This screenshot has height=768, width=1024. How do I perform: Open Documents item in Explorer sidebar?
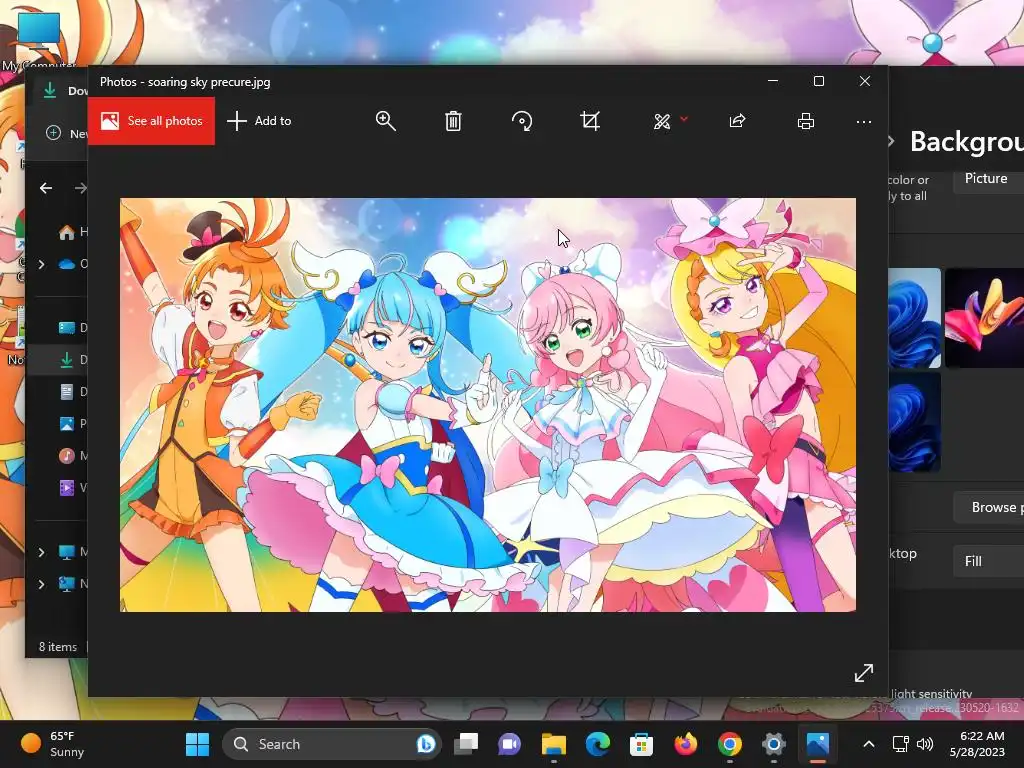click(67, 392)
